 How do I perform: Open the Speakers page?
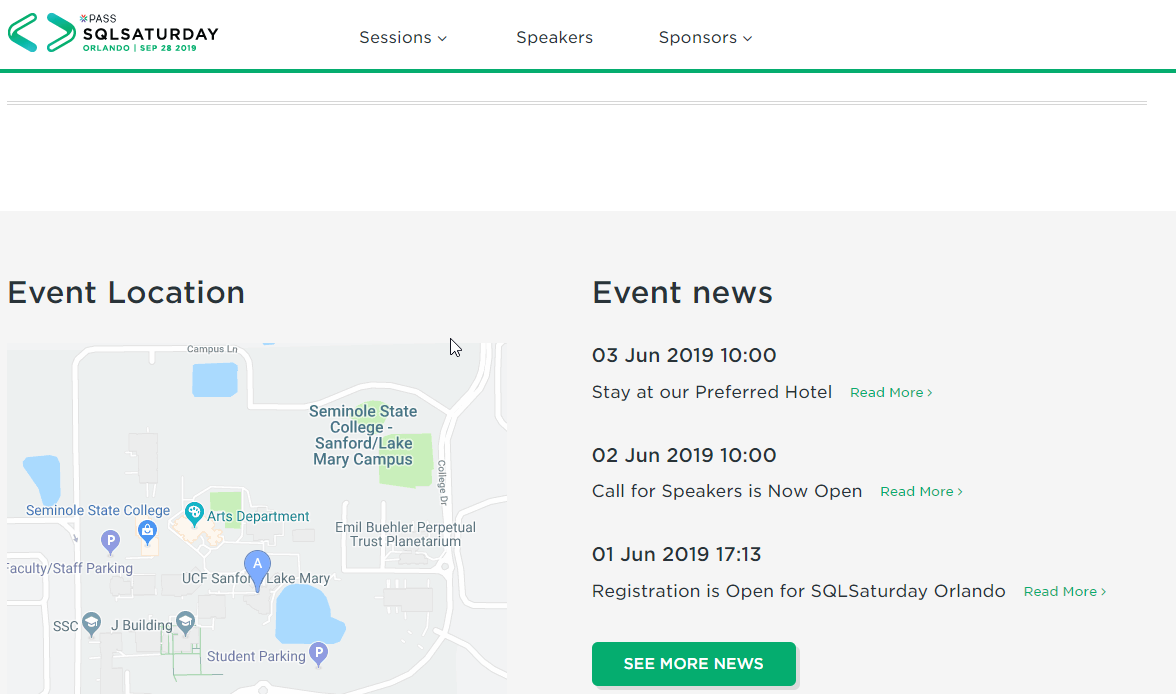pos(554,38)
